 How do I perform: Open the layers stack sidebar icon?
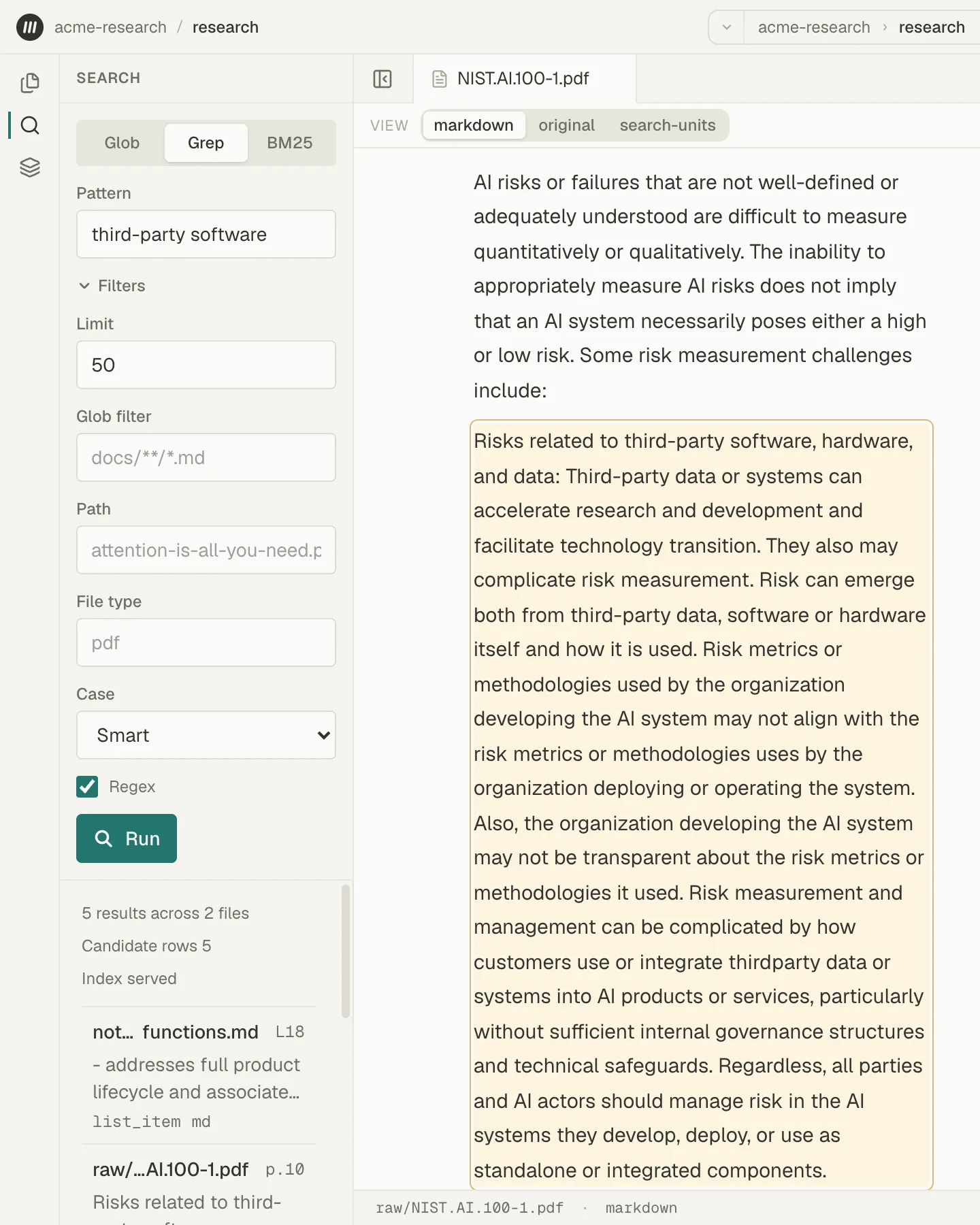click(30, 167)
